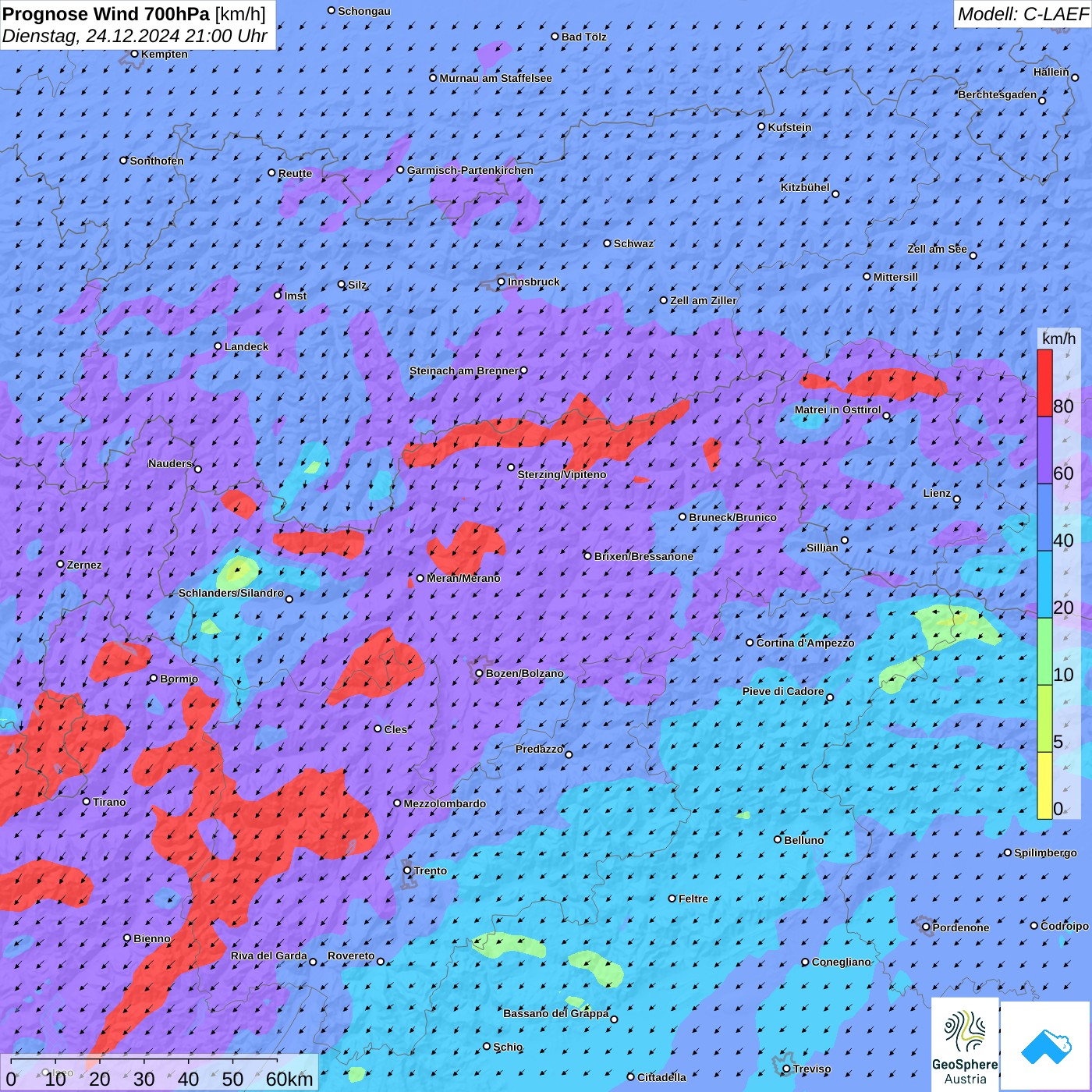Click the blue cloud logo icon
1092x1092 pixels.
(1046, 1047)
